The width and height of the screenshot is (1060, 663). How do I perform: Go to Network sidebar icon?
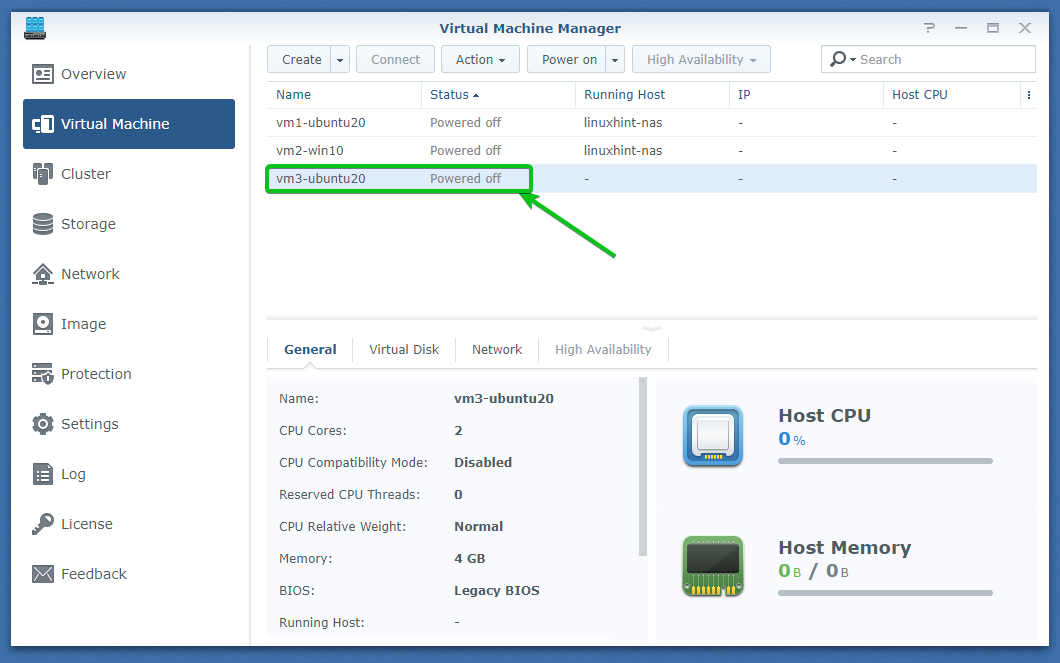(43, 274)
